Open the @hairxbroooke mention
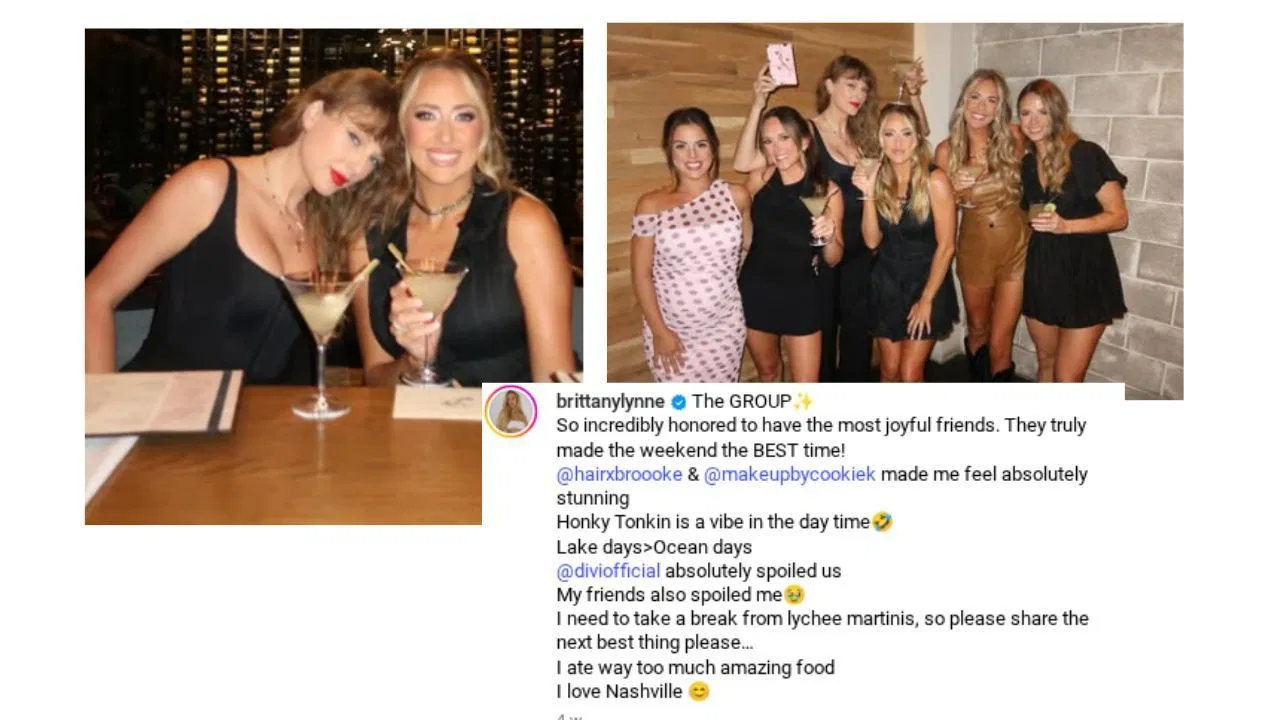1280x720 pixels. (x=619, y=474)
